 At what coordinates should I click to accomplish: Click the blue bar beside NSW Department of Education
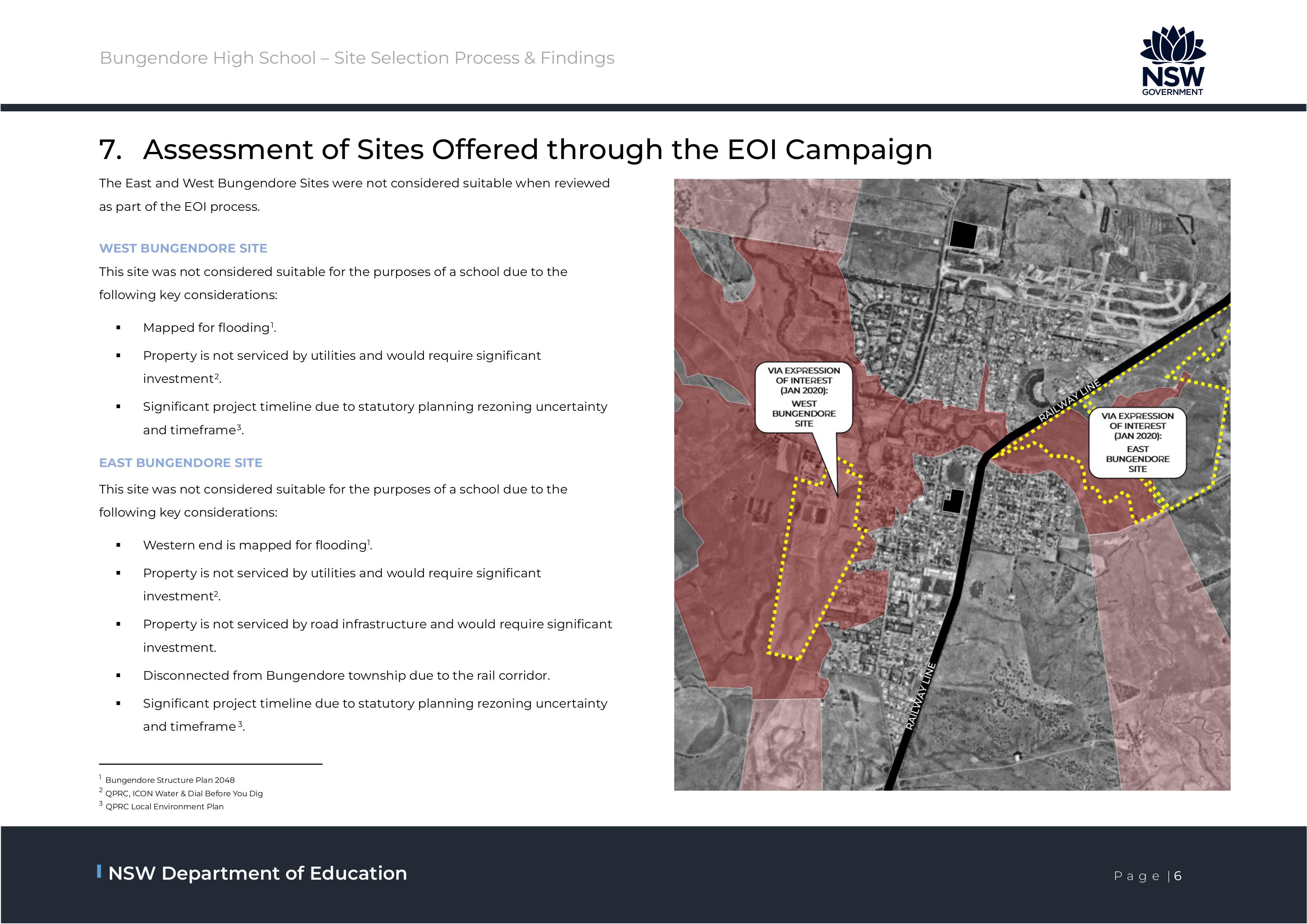tap(99, 871)
